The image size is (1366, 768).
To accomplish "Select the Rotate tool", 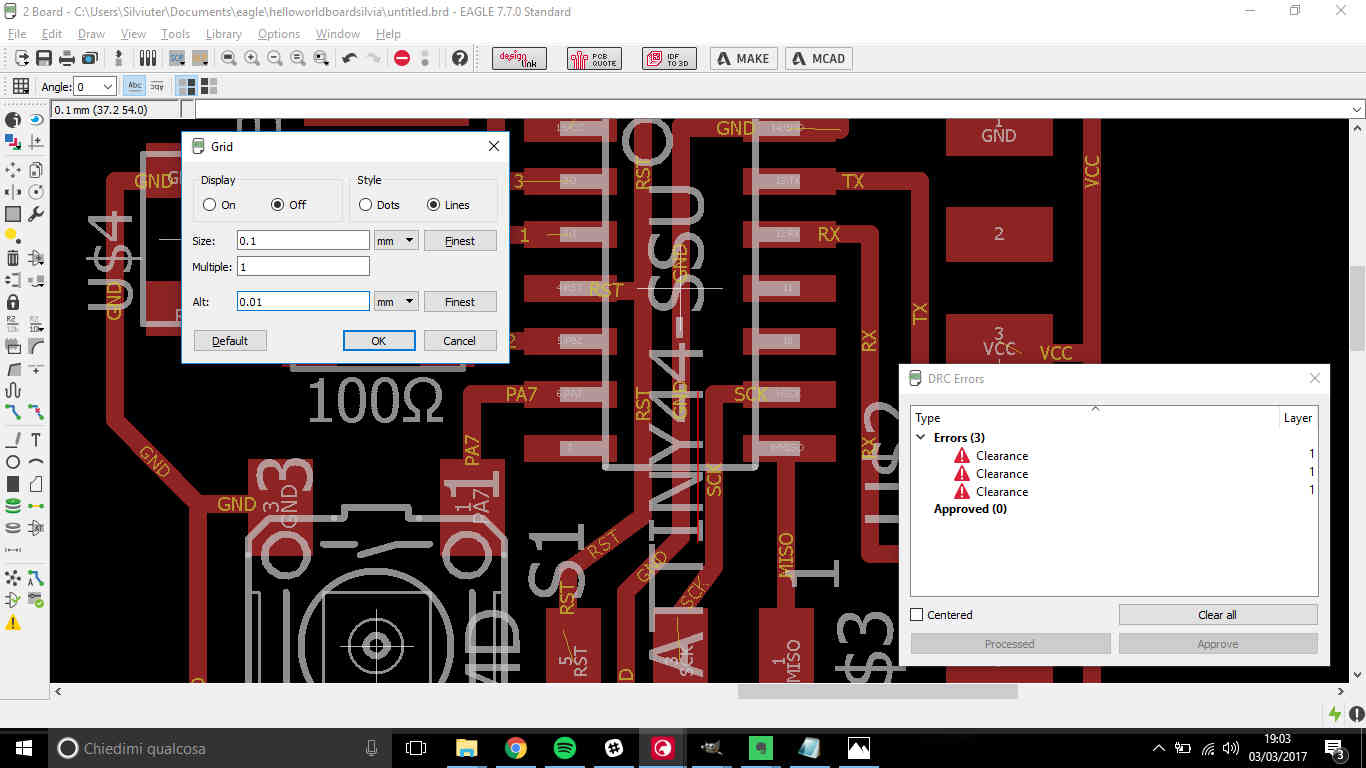I will click(x=36, y=192).
